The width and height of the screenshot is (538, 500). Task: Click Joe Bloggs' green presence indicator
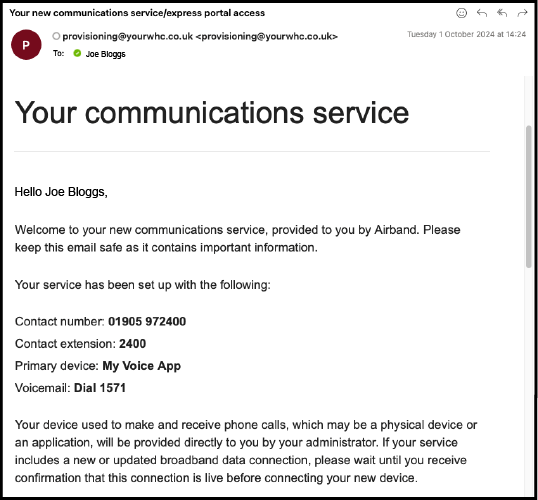(x=77, y=53)
